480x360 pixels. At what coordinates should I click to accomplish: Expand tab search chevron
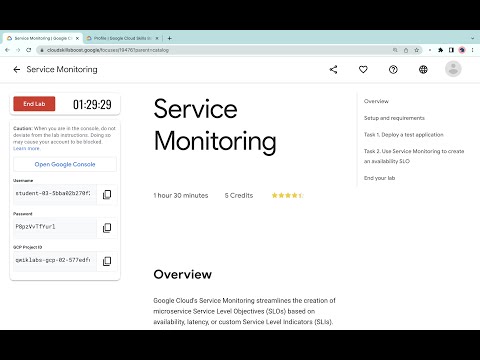472,38
